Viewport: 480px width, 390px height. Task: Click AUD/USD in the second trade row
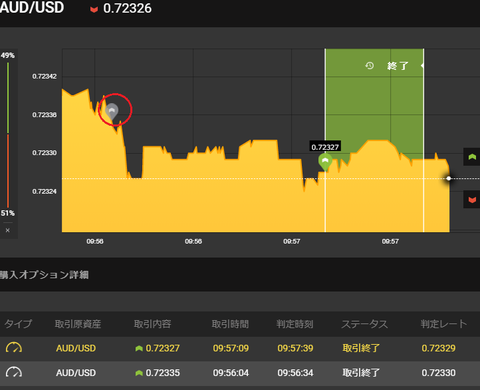(76, 373)
